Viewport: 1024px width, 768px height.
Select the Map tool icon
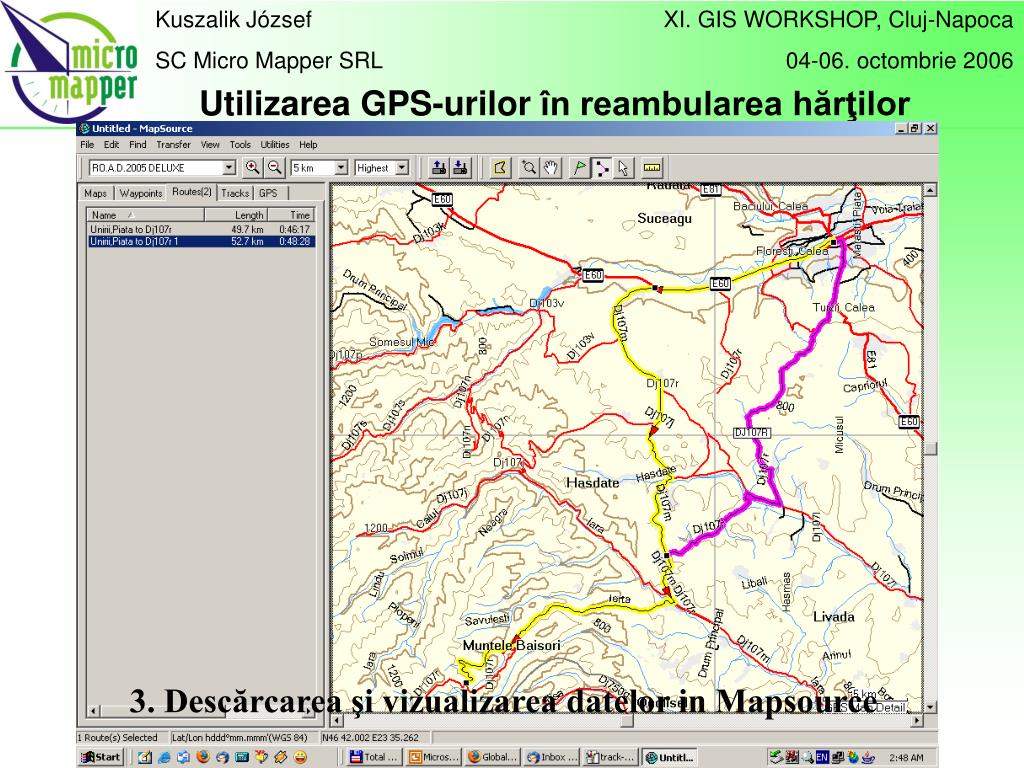[501, 168]
